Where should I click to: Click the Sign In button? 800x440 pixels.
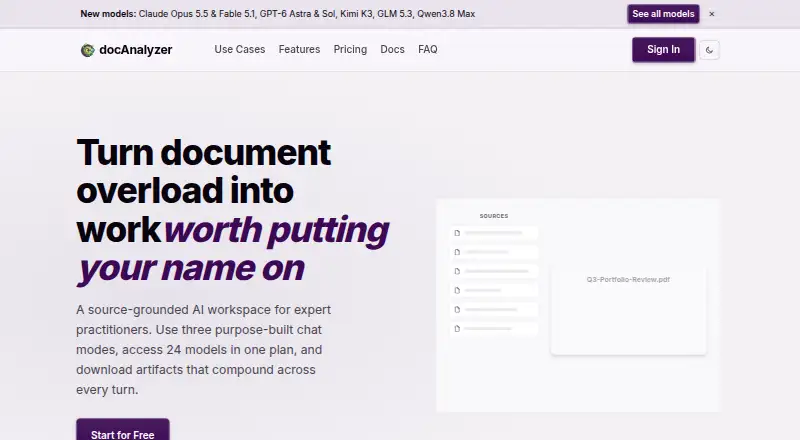(663, 50)
